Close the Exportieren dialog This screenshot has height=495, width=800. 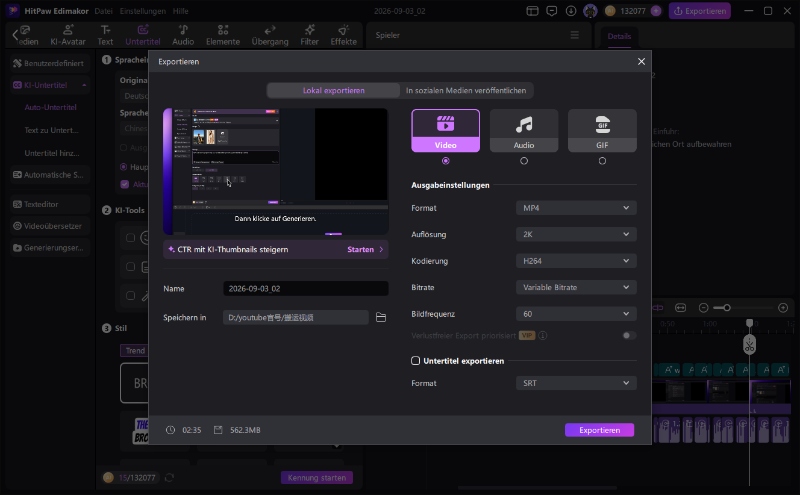tap(641, 61)
